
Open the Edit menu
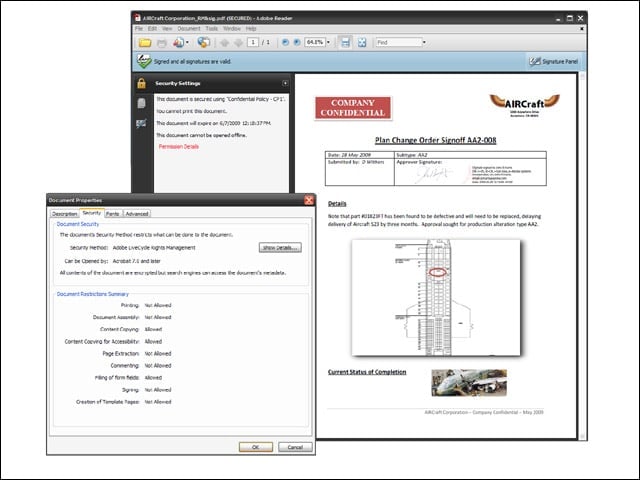(x=152, y=29)
